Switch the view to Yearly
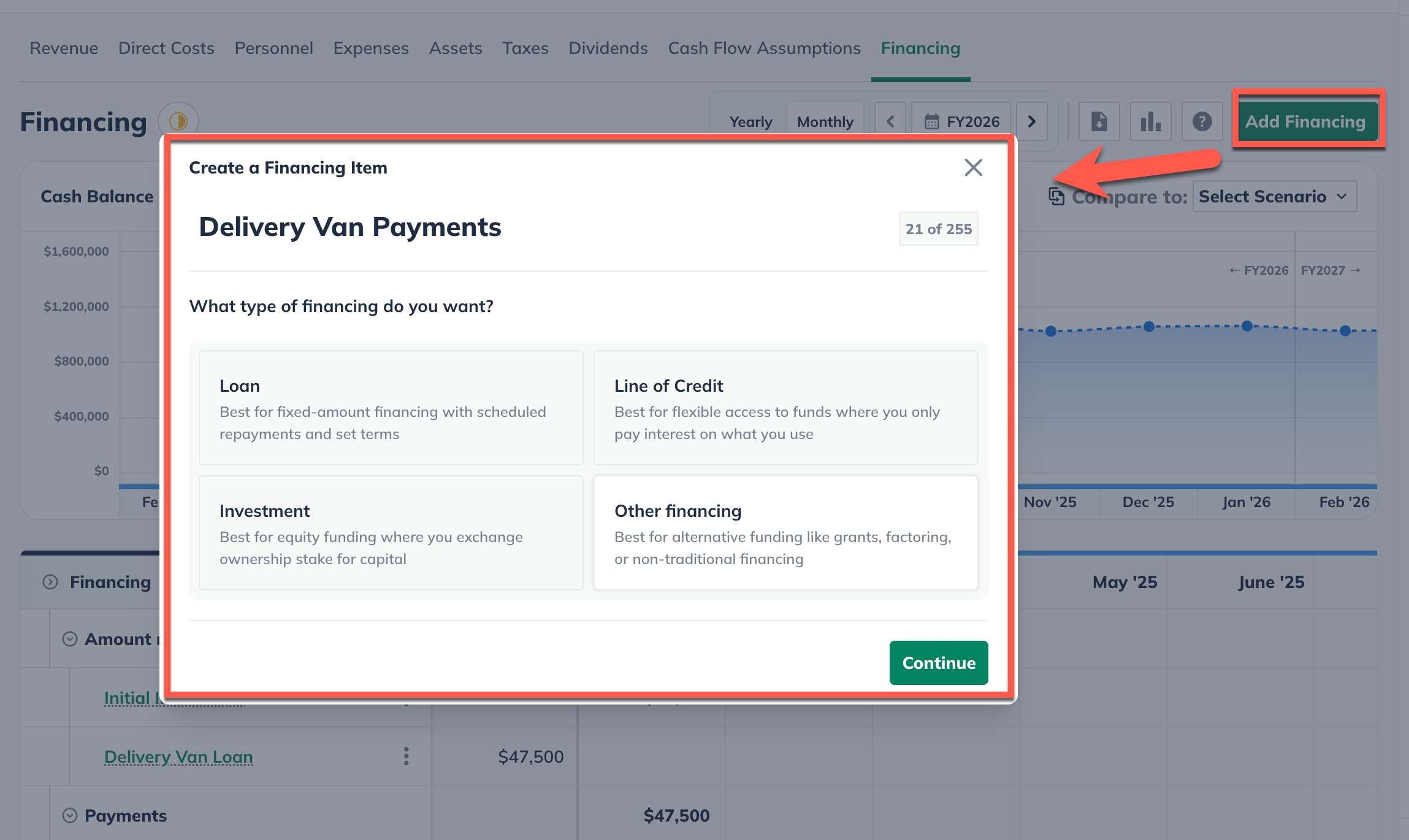 click(x=750, y=121)
